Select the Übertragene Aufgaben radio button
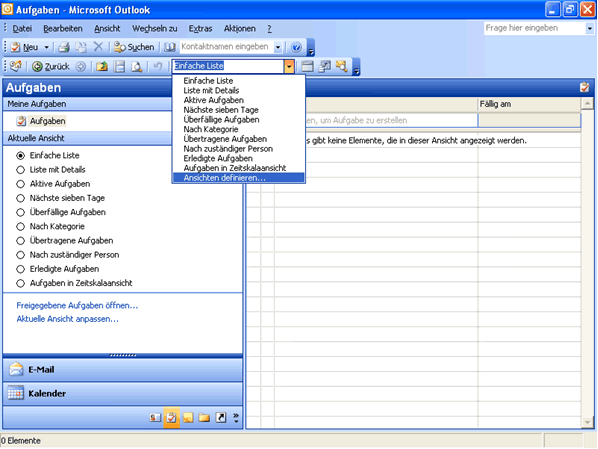The width and height of the screenshot is (598, 449). (21, 241)
